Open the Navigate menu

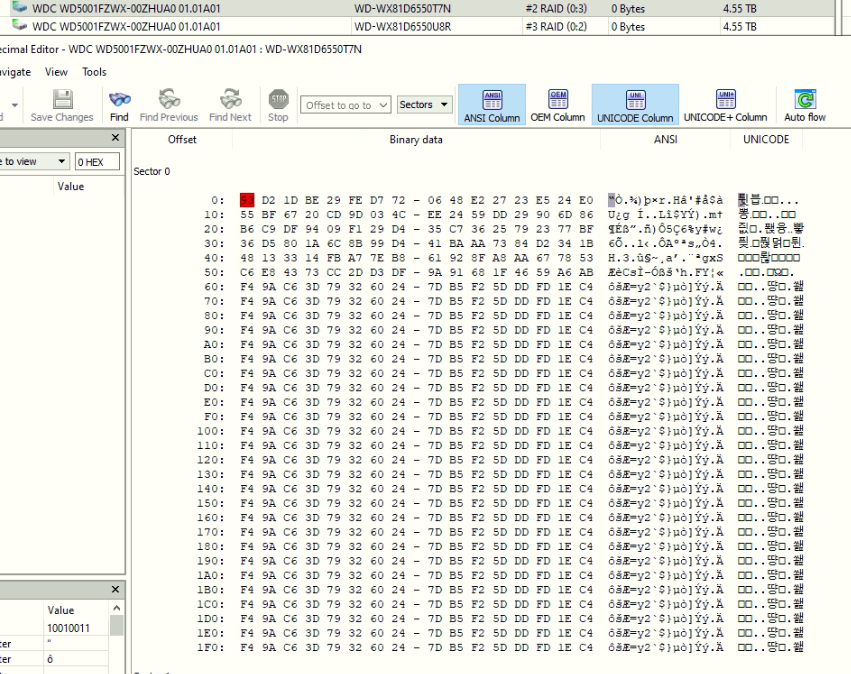pos(14,71)
